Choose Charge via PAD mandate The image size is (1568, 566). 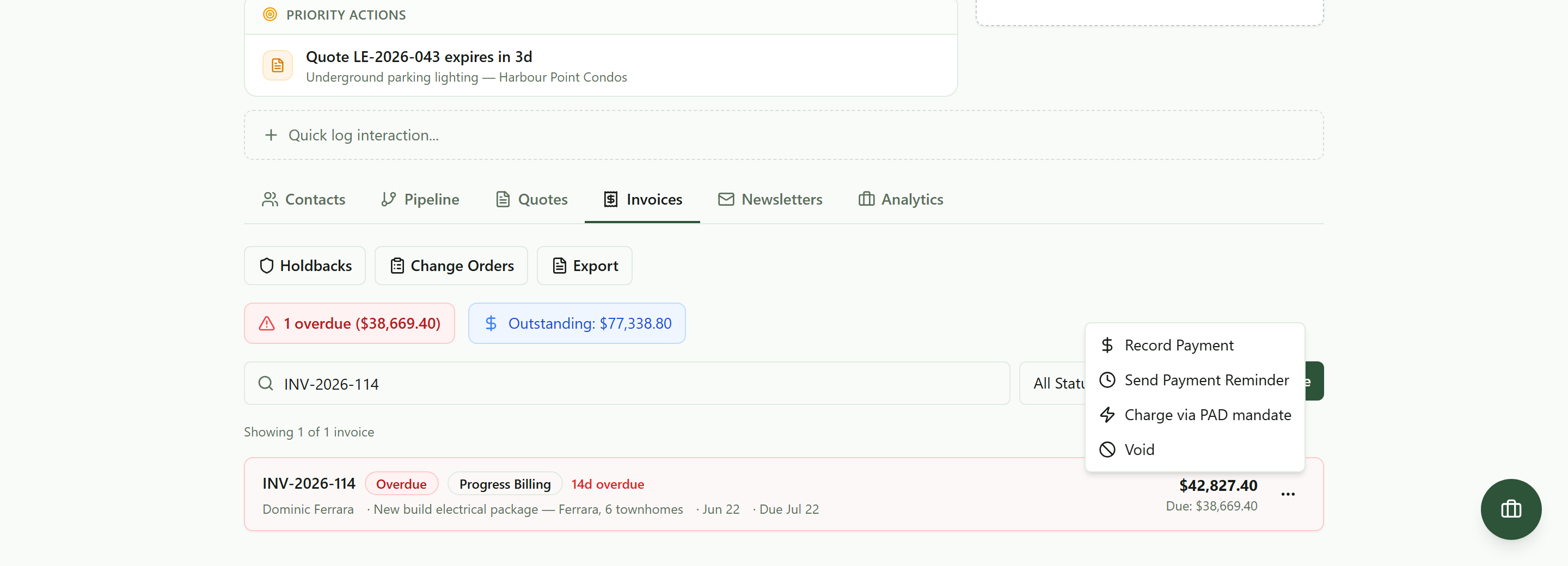tap(1195, 415)
